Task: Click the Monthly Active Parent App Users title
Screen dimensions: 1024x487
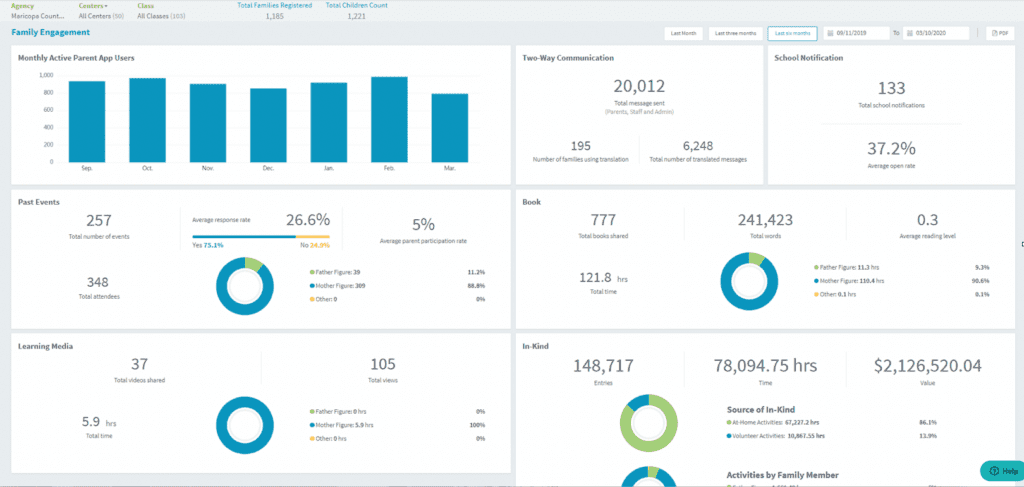Action: pos(76,58)
